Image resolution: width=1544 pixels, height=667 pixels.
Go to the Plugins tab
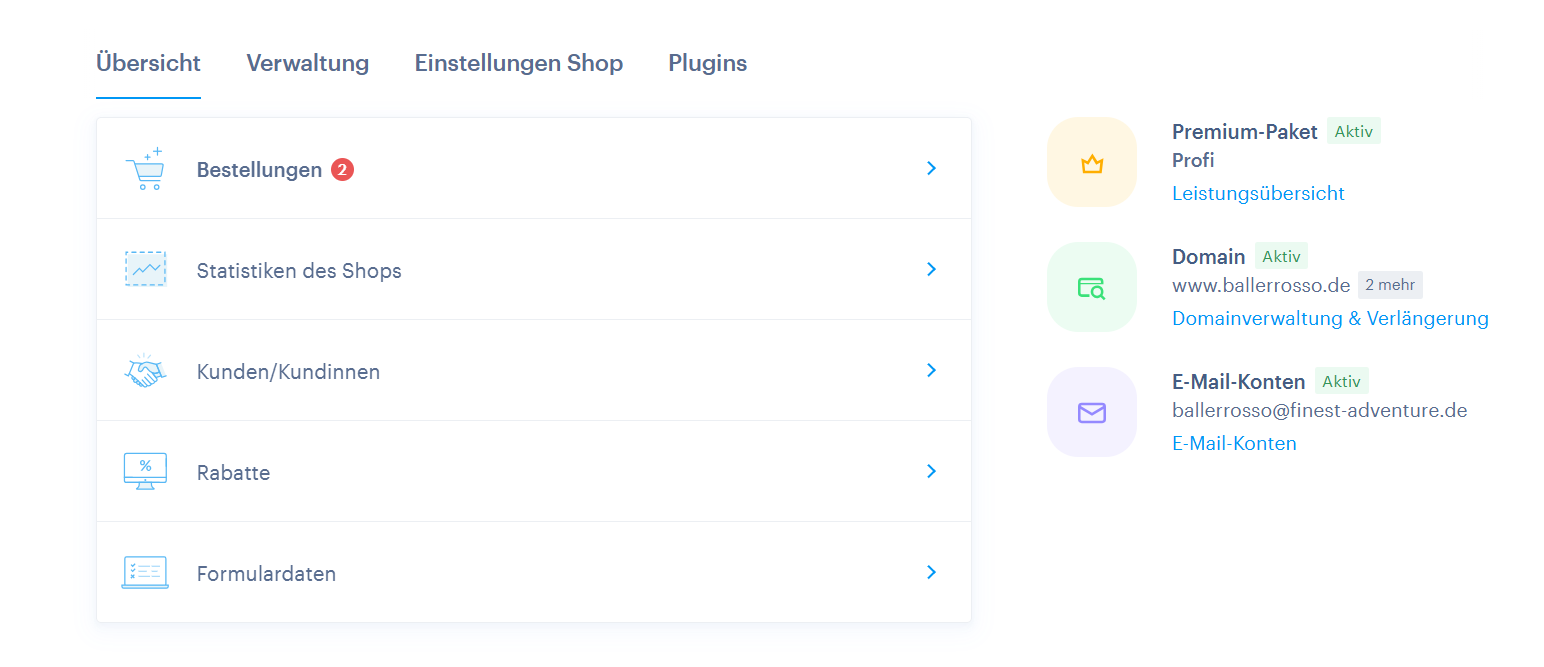(707, 63)
